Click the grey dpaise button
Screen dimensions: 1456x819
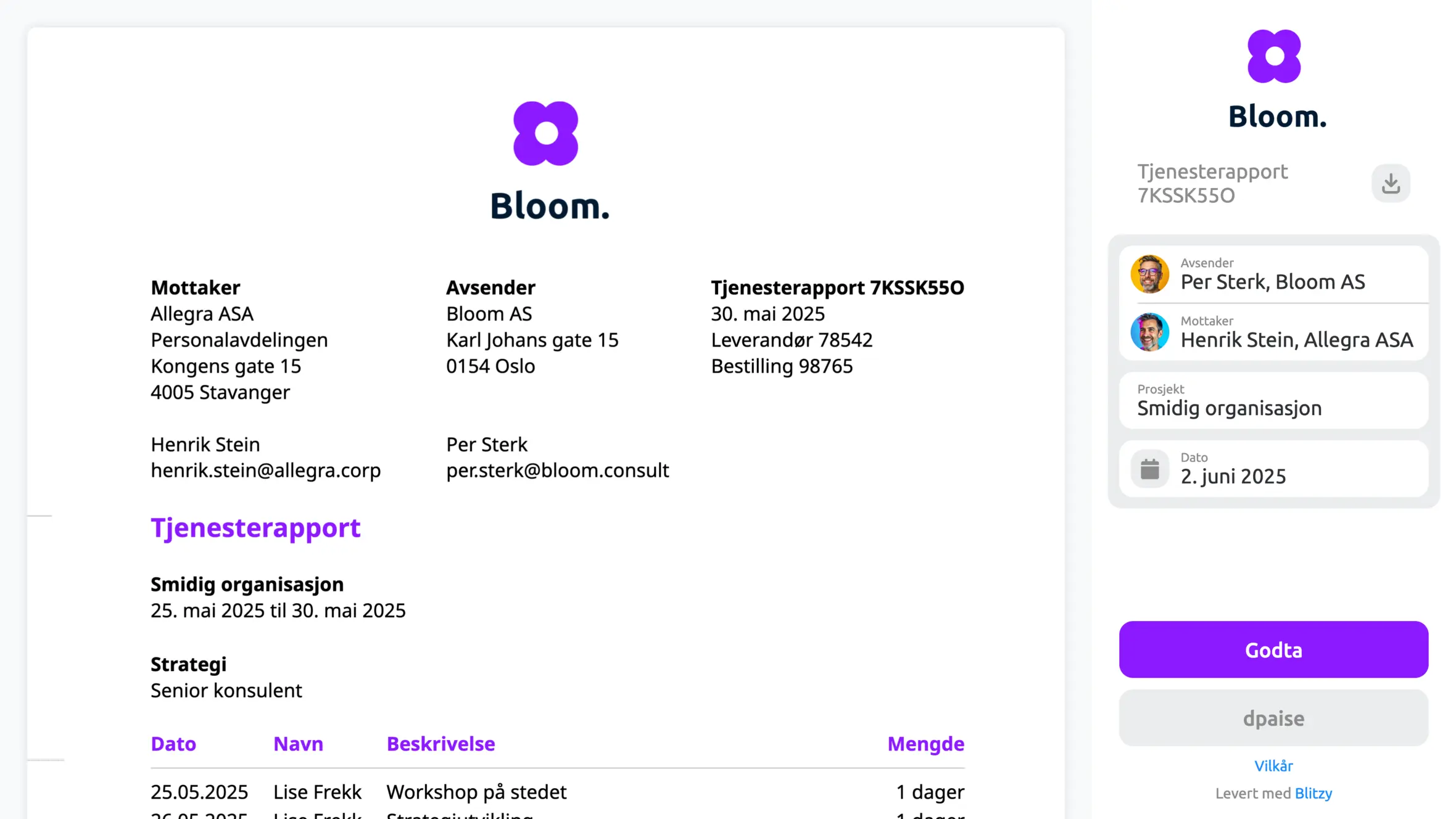coord(1273,718)
